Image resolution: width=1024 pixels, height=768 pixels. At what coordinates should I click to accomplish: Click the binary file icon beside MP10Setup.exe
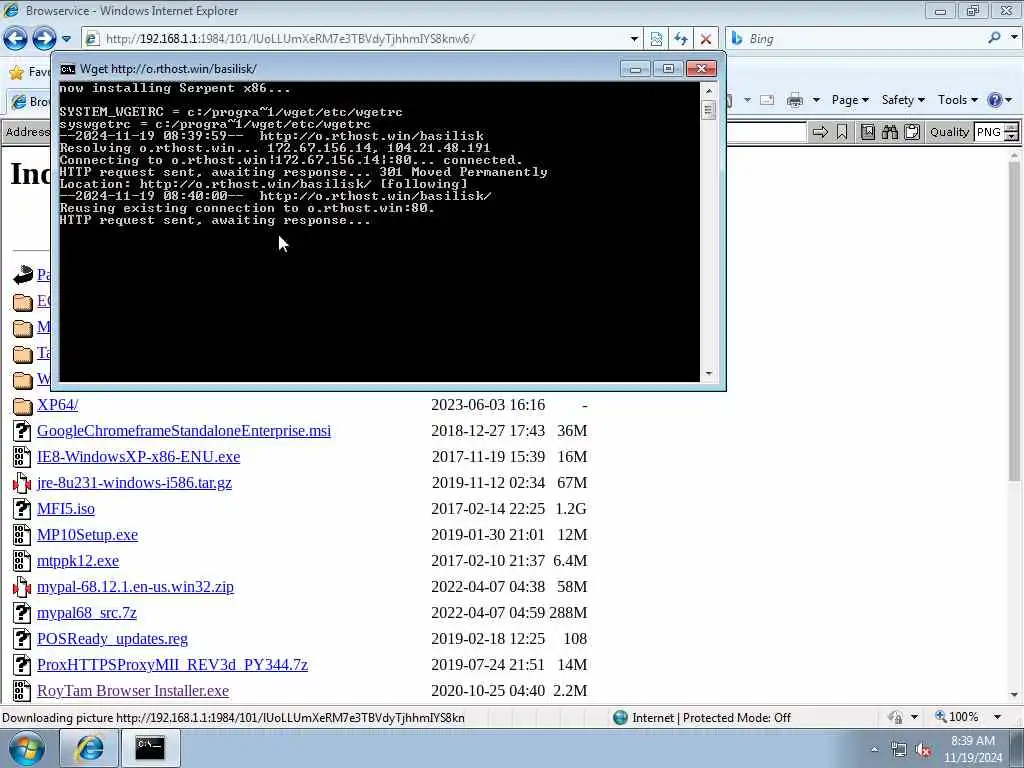22,535
